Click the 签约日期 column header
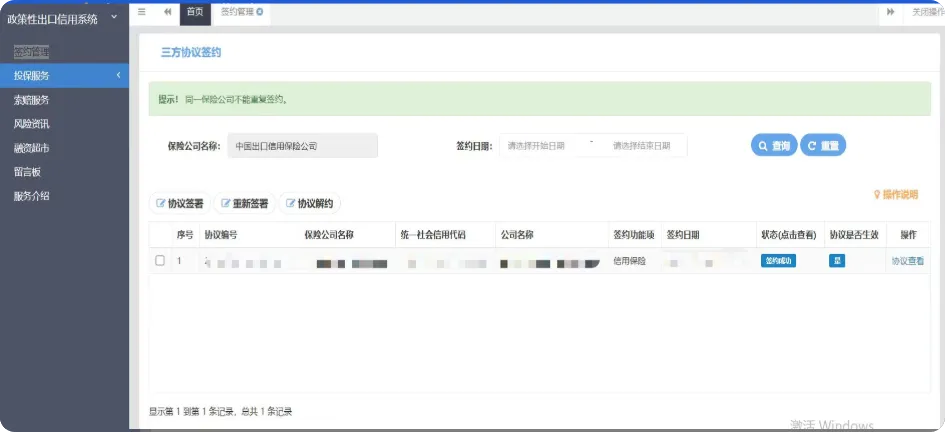 [683, 235]
